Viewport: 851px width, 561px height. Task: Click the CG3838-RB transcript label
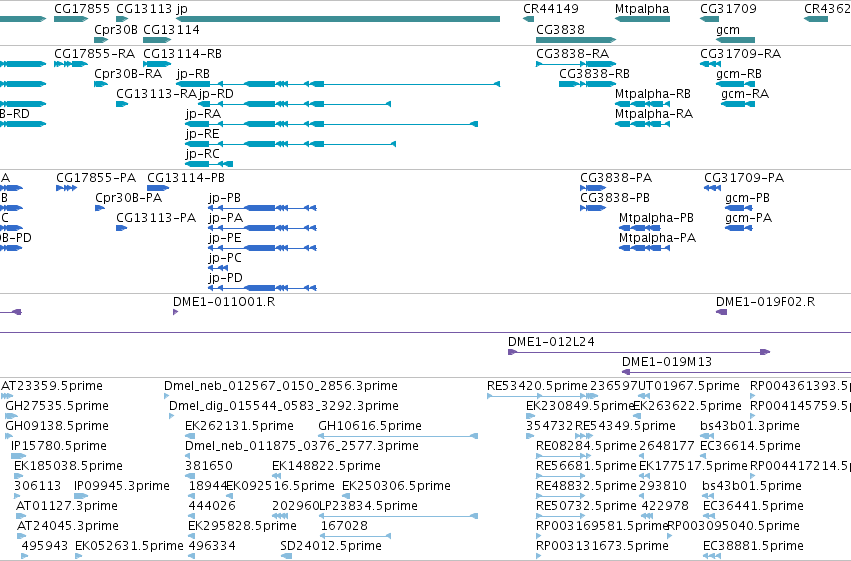(594, 74)
